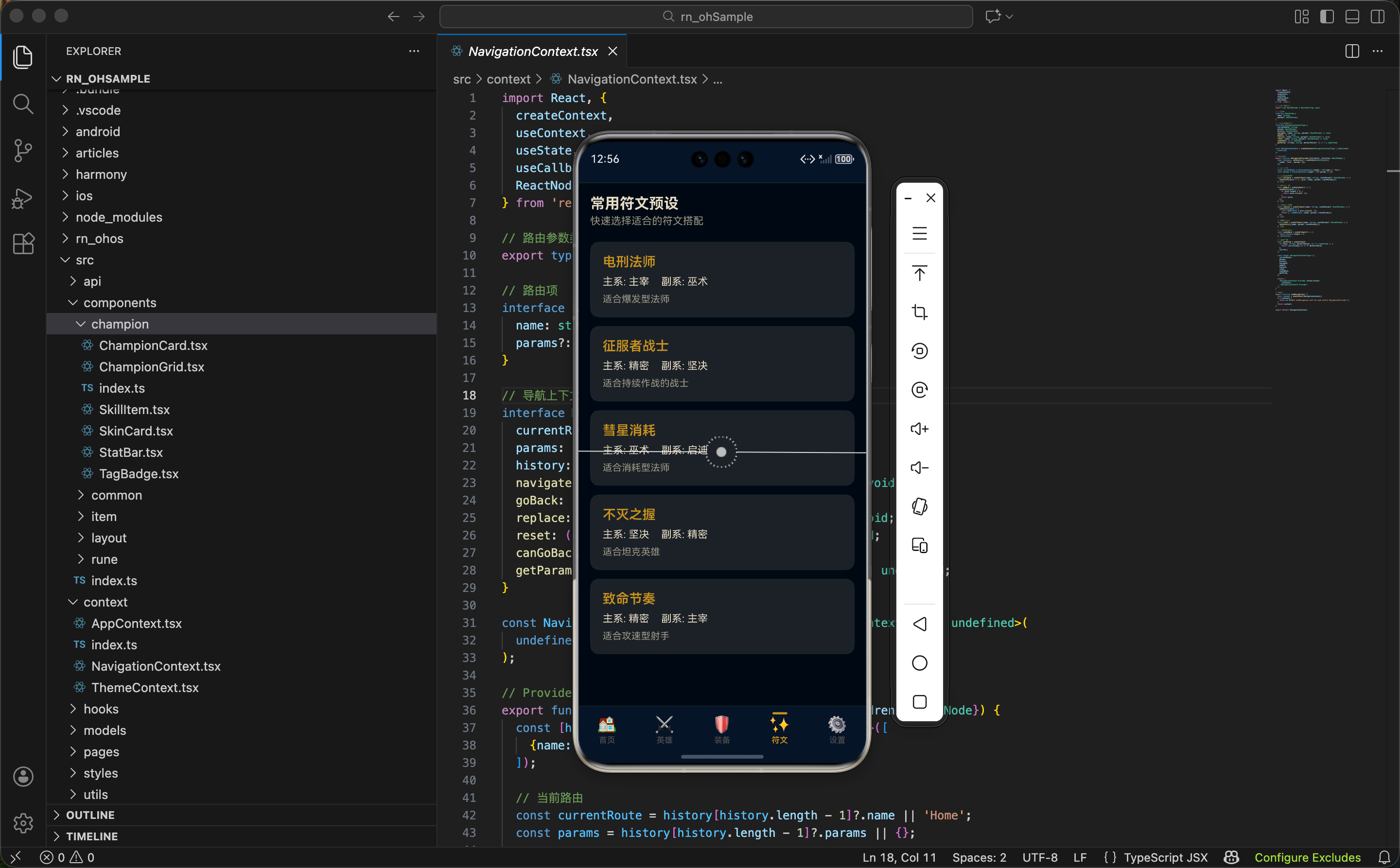Viewport: 1400px width, 868px height.
Task: Tap the emulator back triangle button
Action: (x=919, y=624)
